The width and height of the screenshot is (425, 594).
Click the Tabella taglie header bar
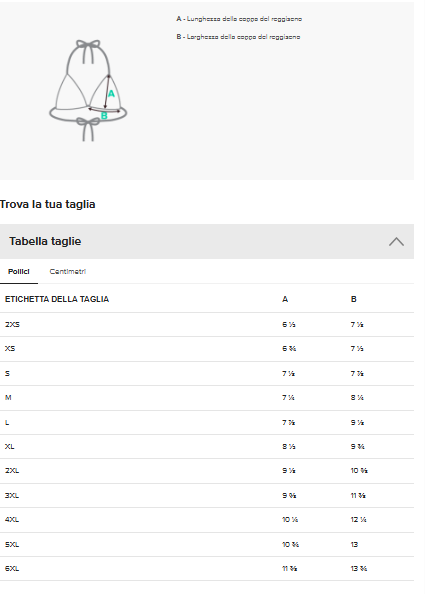pos(207,242)
